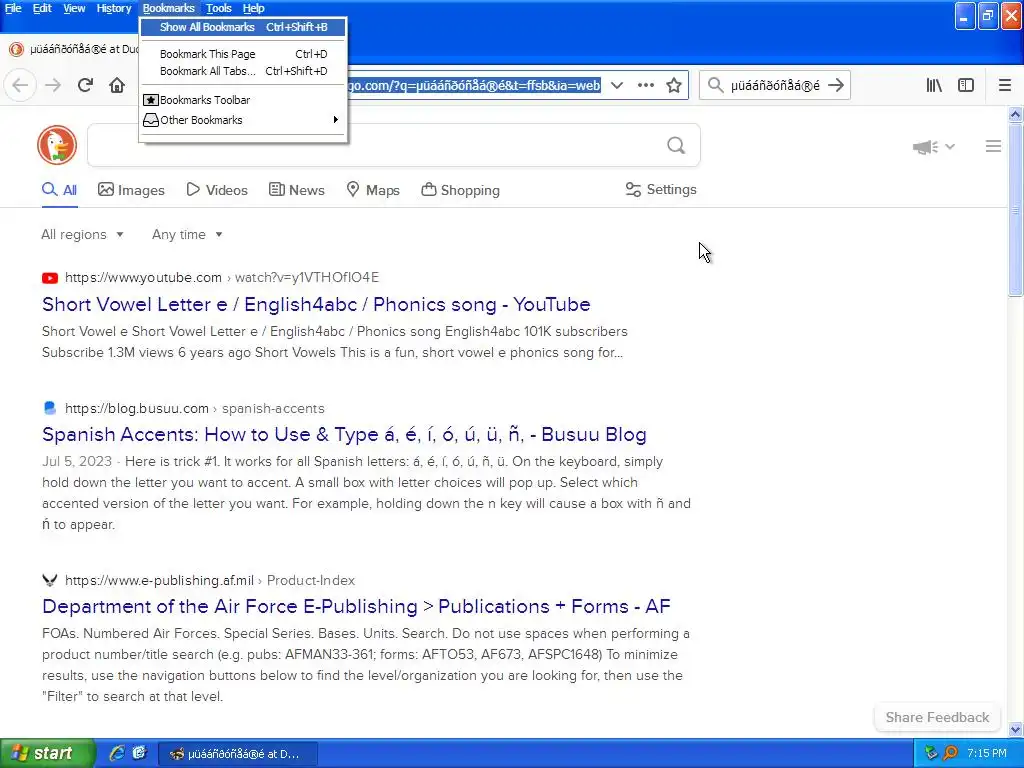Viewport: 1024px width, 768px height.
Task: Switch to the News results tab
Action: pyautogui.click(x=296, y=190)
